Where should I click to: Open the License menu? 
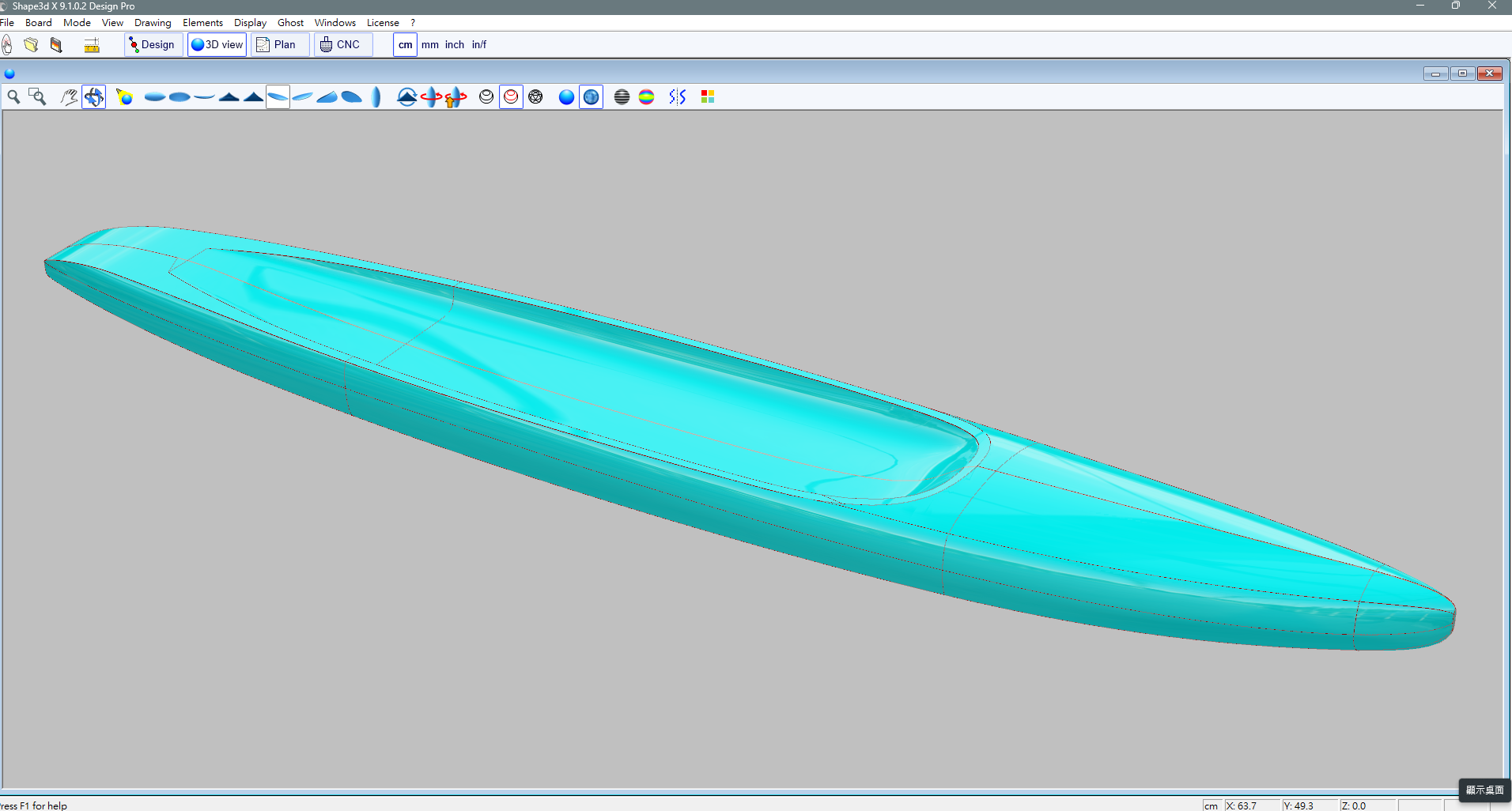click(383, 22)
